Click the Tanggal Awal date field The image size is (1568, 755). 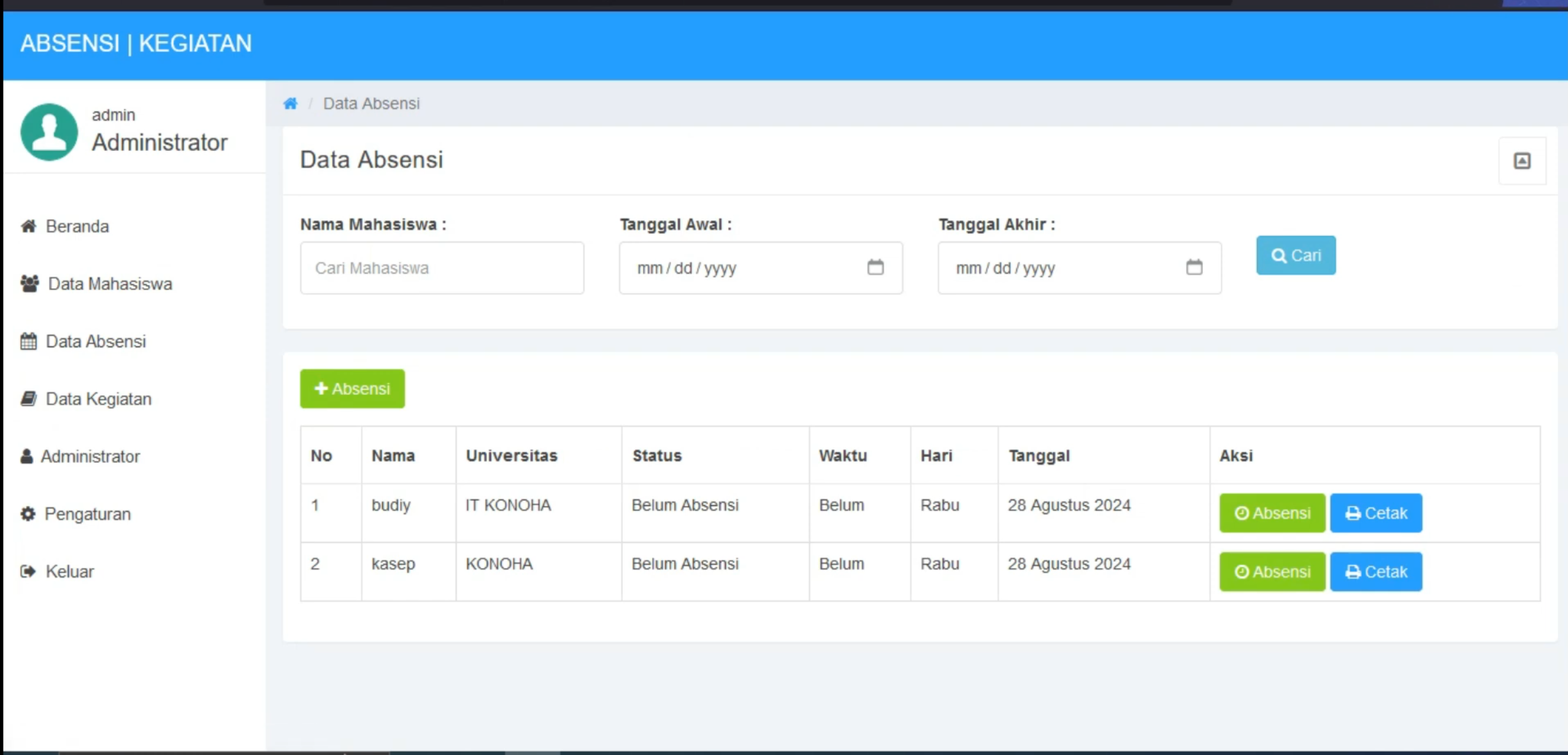click(x=761, y=268)
